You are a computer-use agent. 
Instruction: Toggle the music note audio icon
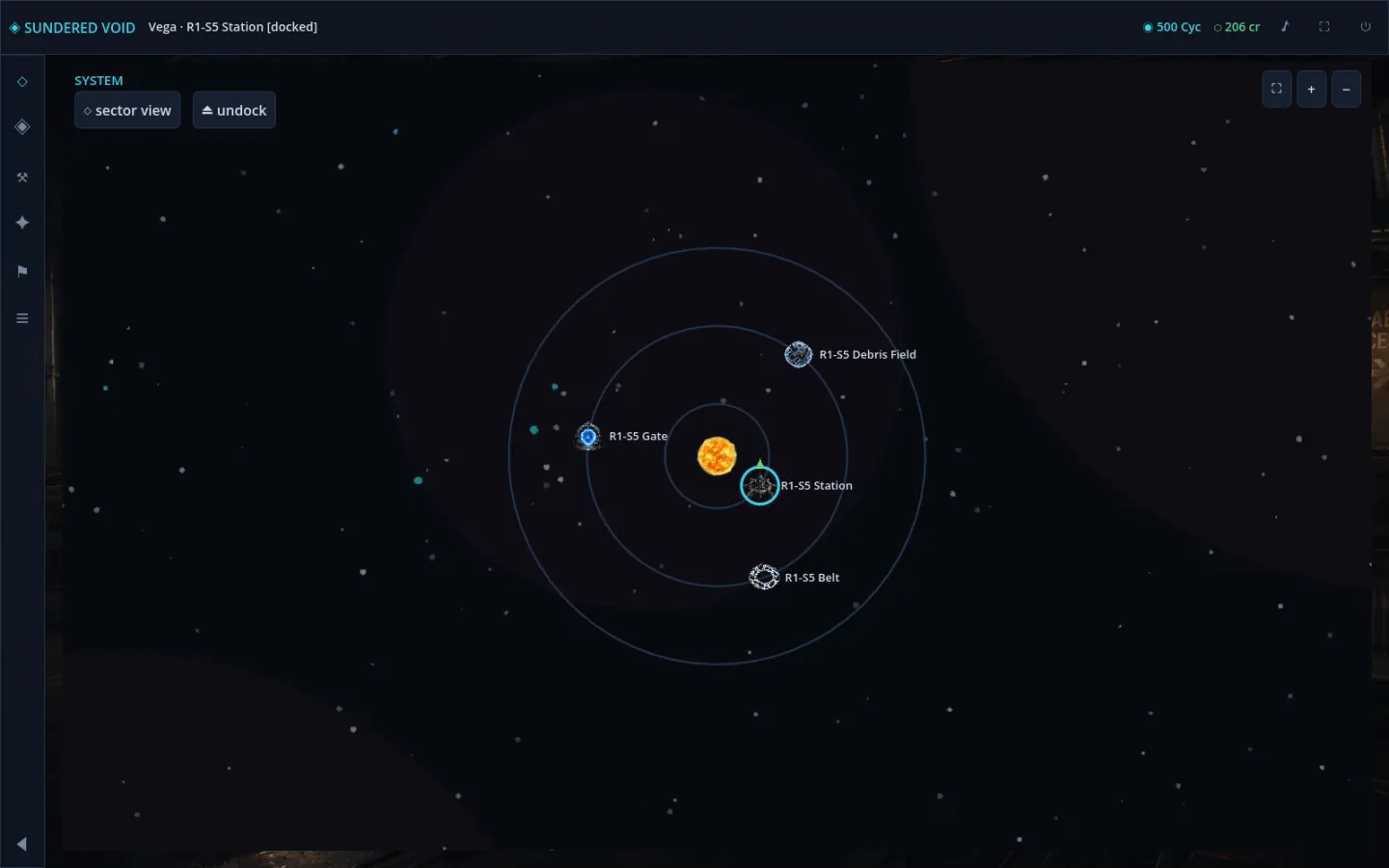tap(1285, 27)
